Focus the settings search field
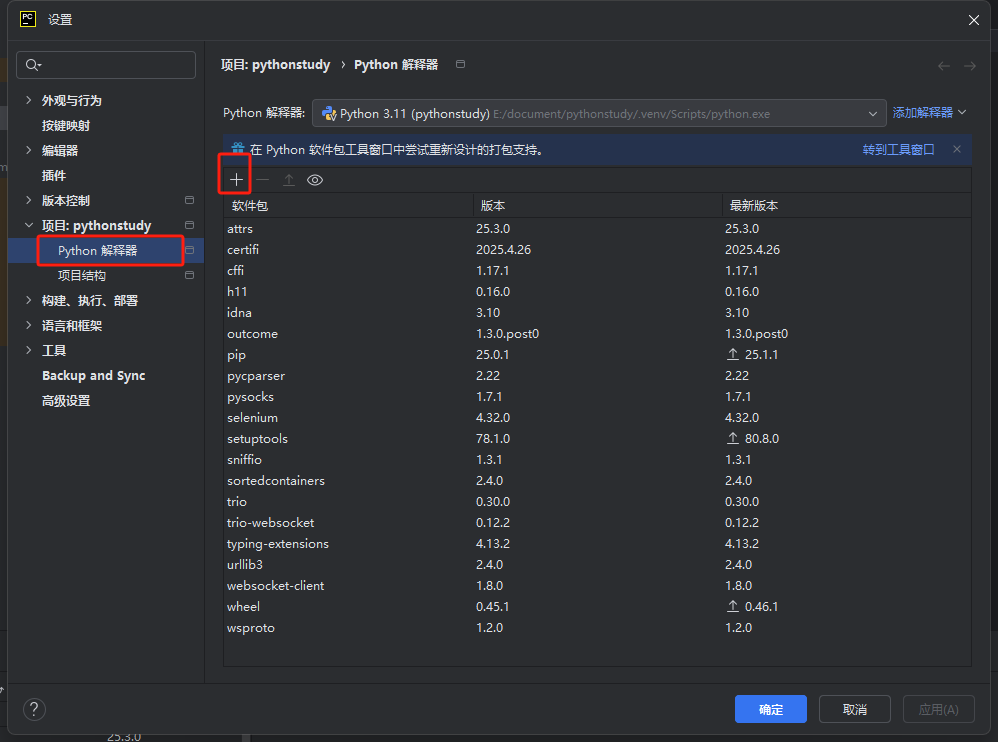Image resolution: width=998 pixels, height=742 pixels. 106,65
